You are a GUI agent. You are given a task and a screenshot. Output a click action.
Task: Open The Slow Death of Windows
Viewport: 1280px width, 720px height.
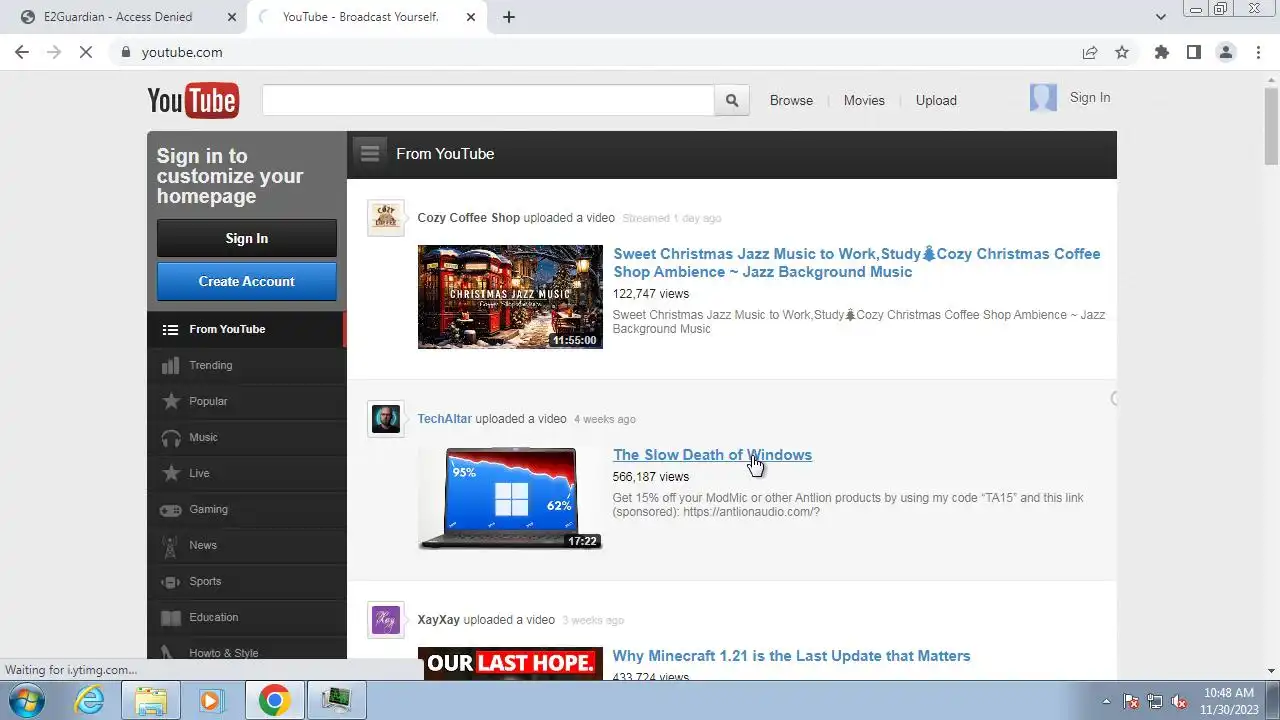(712, 455)
